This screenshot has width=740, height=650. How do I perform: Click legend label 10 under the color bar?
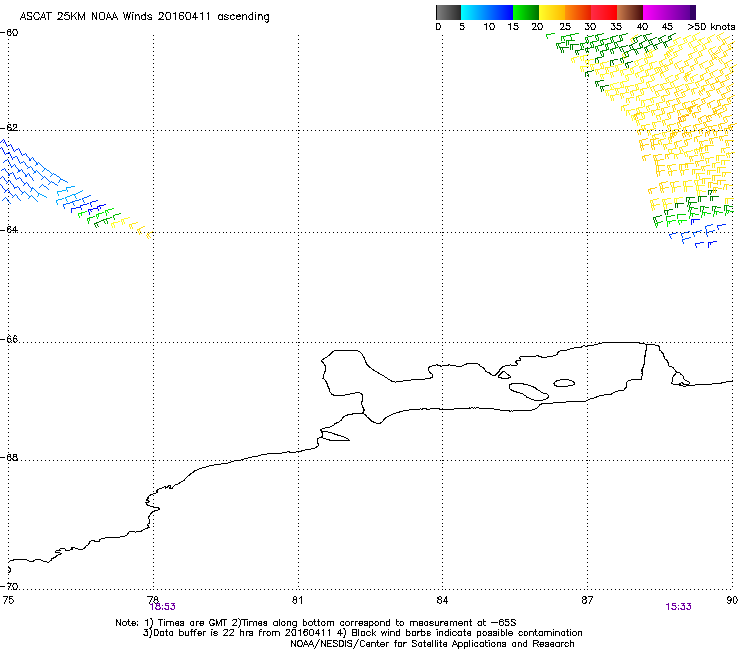click(x=489, y=27)
